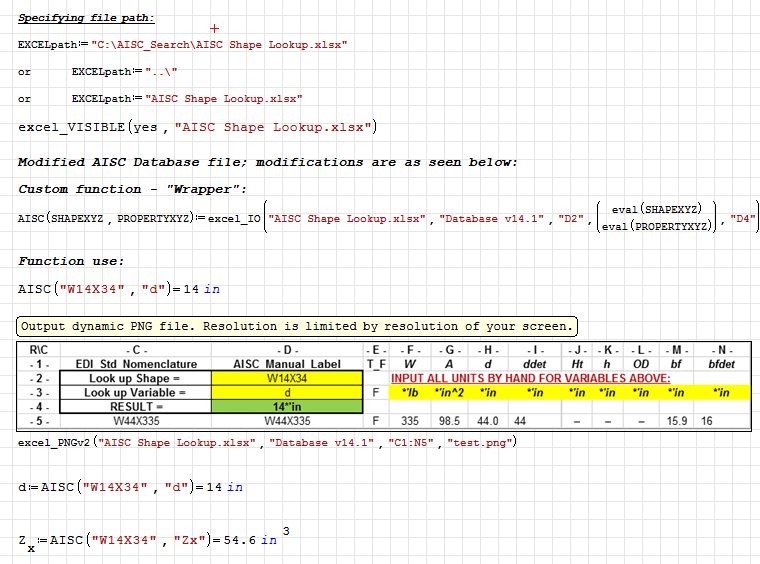Click the AISC expression directly under Function use
This screenshot has width=760, height=564.
coord(118,289)
